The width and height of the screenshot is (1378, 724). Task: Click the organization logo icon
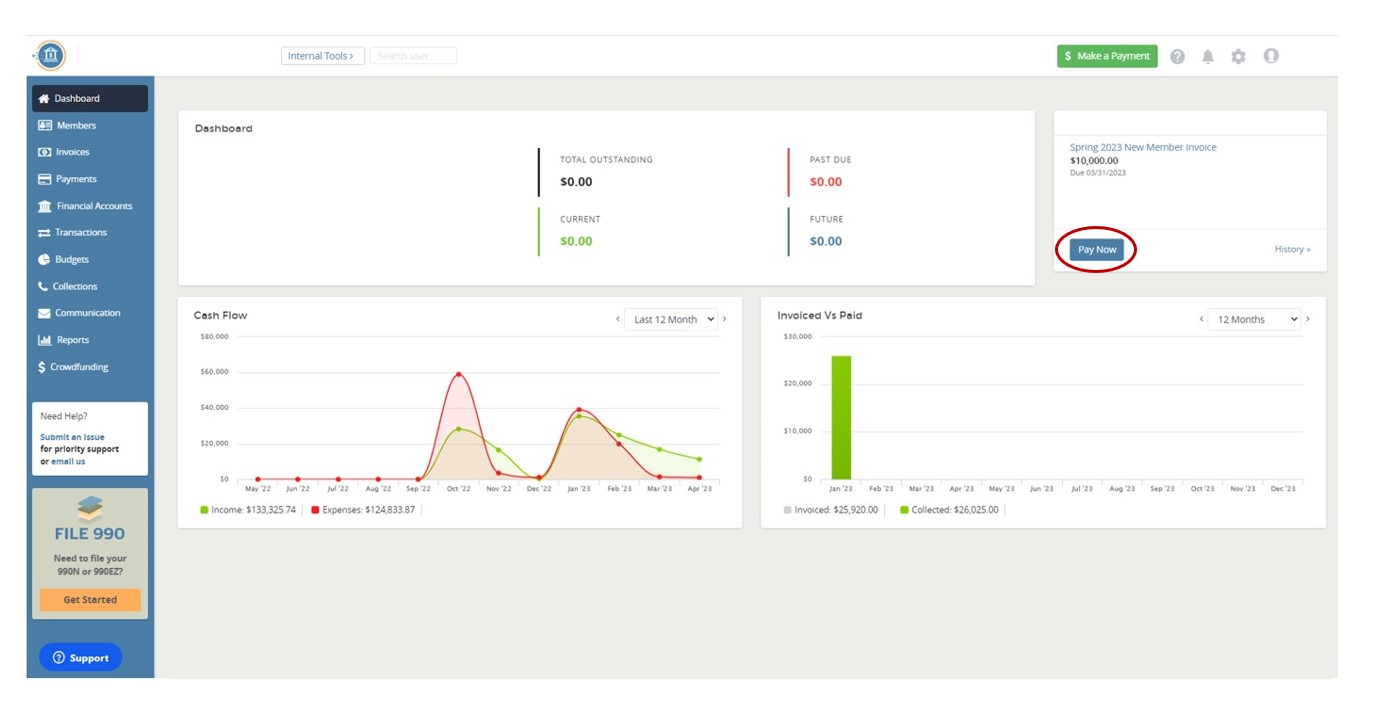(x=50, y=56)
